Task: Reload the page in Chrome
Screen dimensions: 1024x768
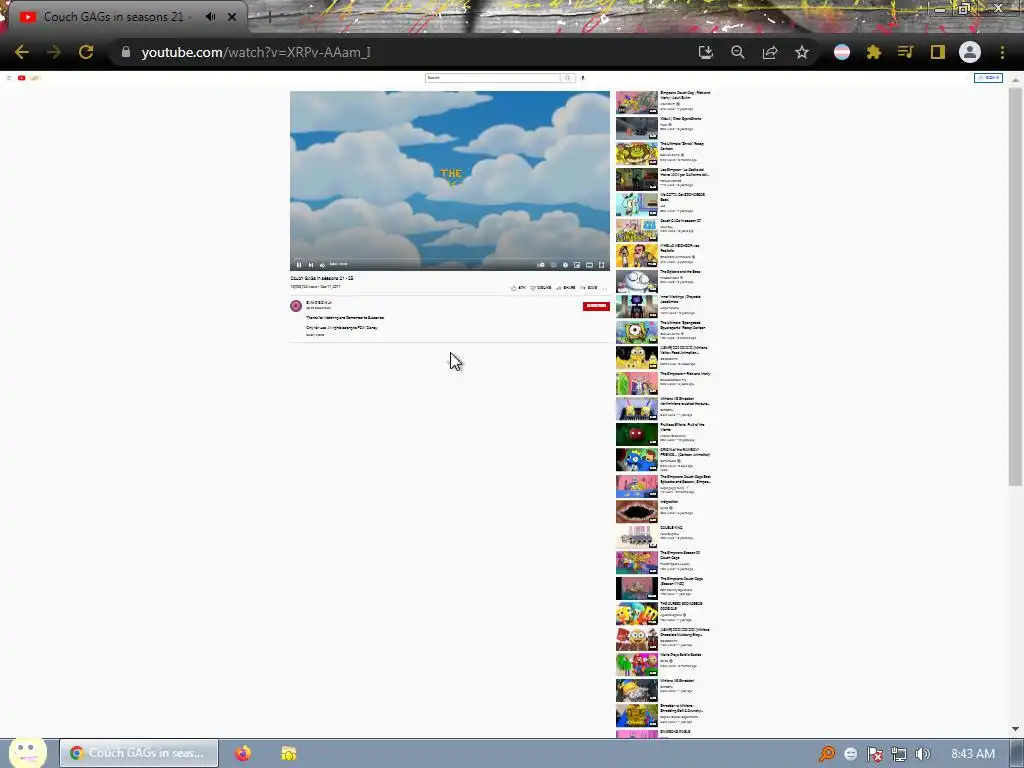Action: (86, 52)
